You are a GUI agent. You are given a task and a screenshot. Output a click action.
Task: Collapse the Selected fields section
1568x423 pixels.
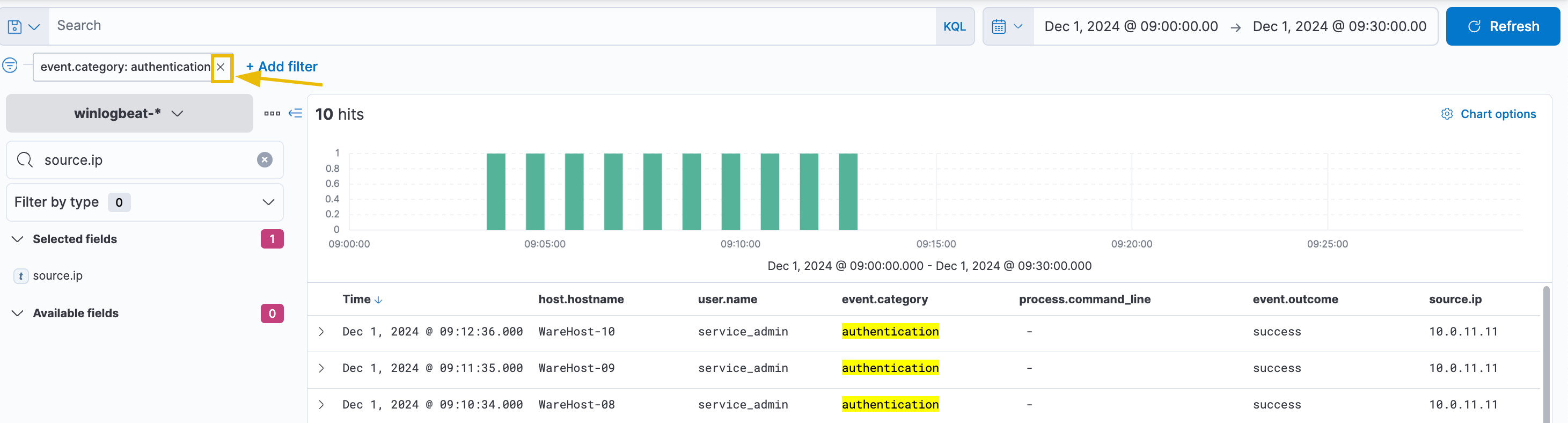click(18, 240)
